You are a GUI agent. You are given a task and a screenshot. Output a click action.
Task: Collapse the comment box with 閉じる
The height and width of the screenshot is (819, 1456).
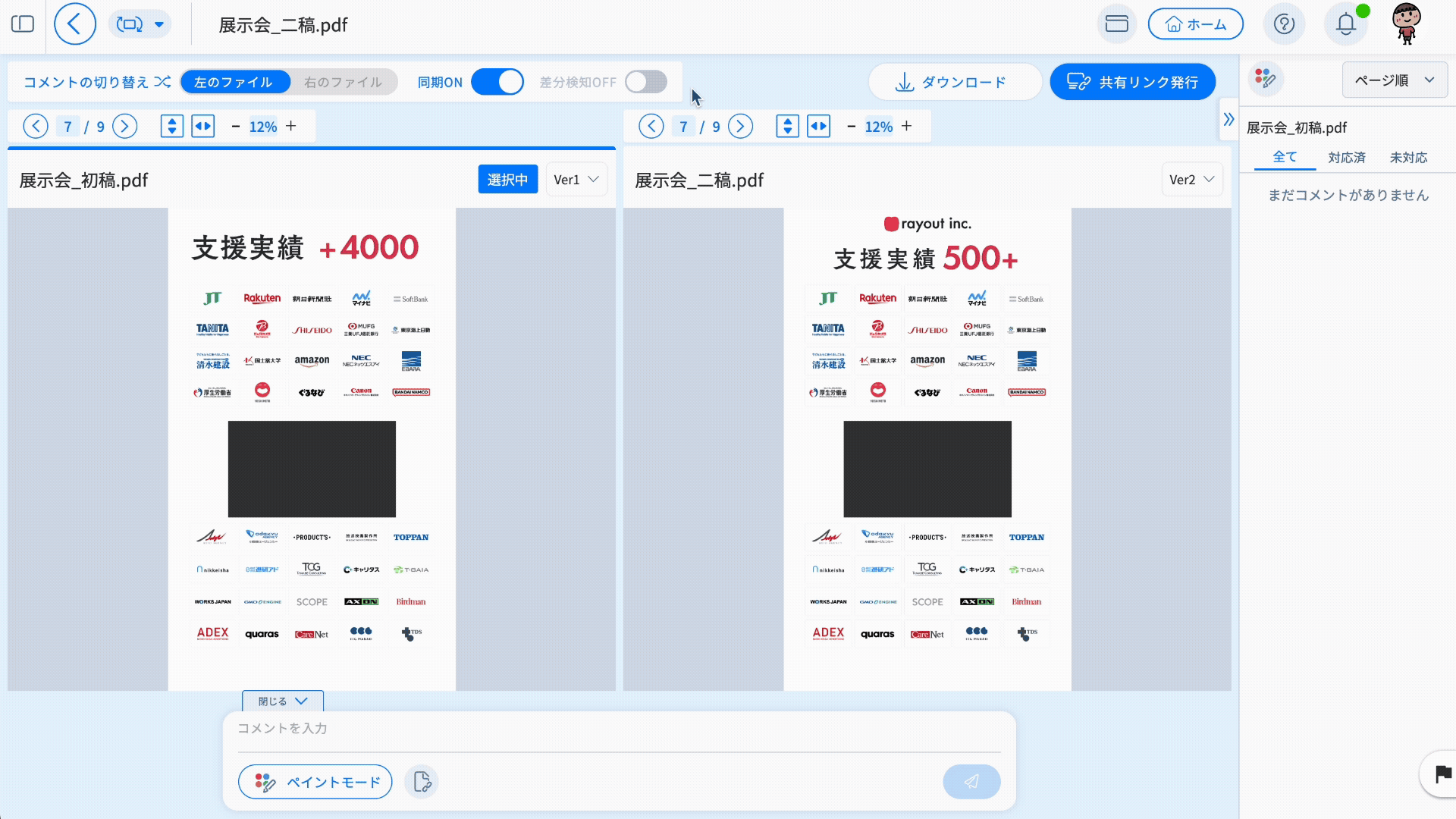(x=282, y=701)
